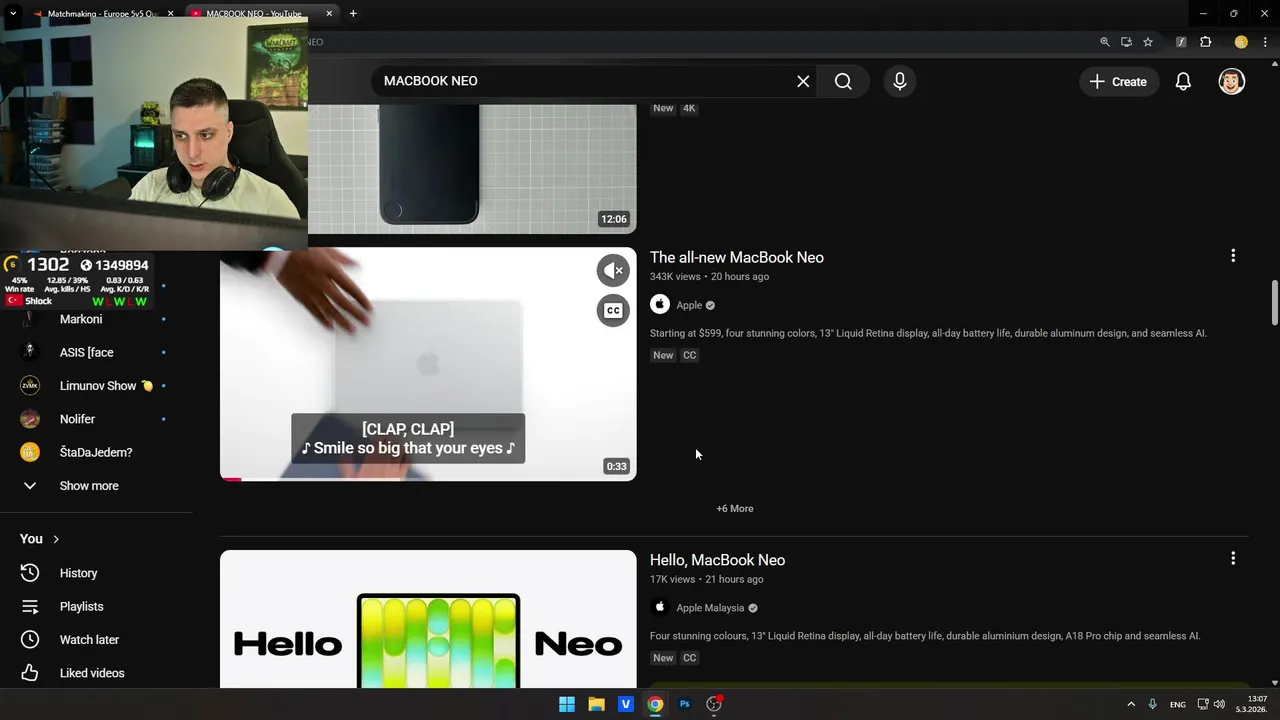Open the Chrome profile avatar
The image size is (1280, 720).
point(1241,42)
